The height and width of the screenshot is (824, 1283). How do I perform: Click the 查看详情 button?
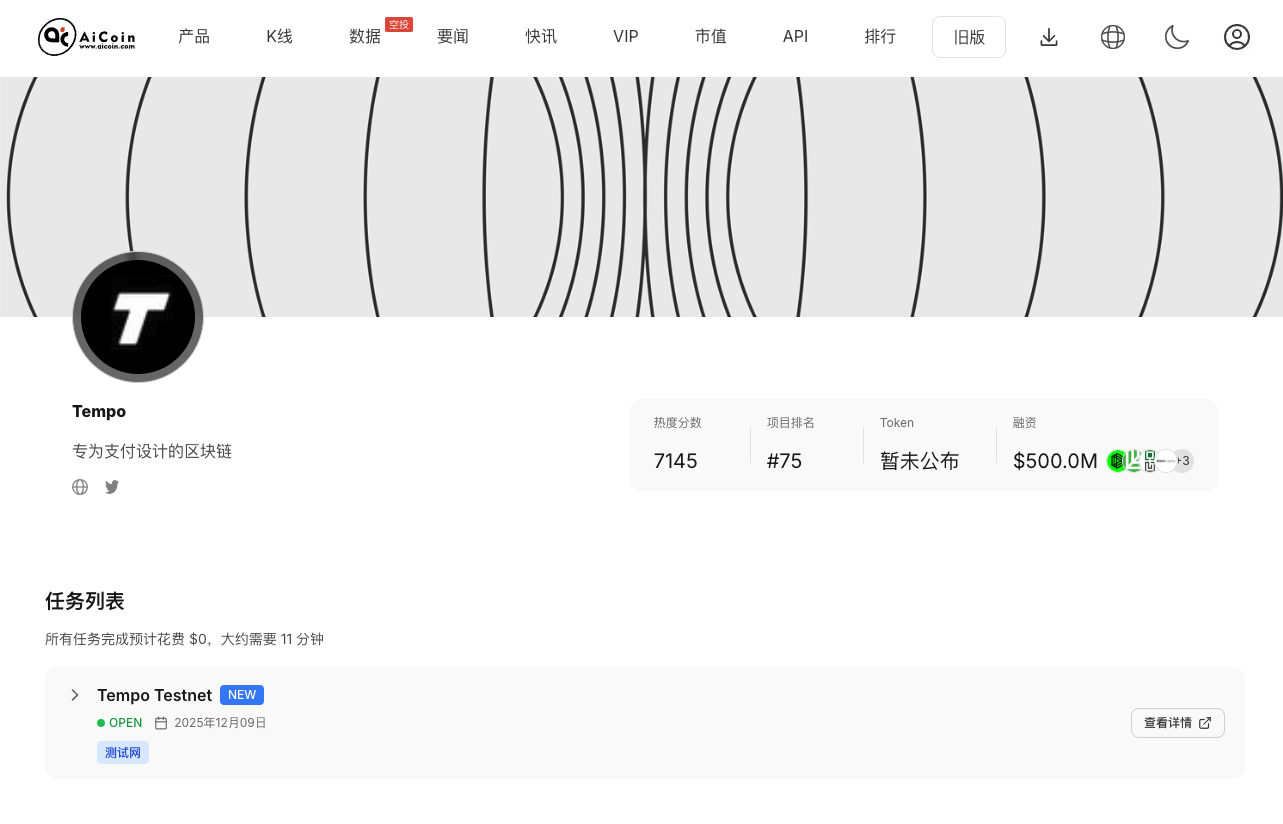tap(1177, 723)
